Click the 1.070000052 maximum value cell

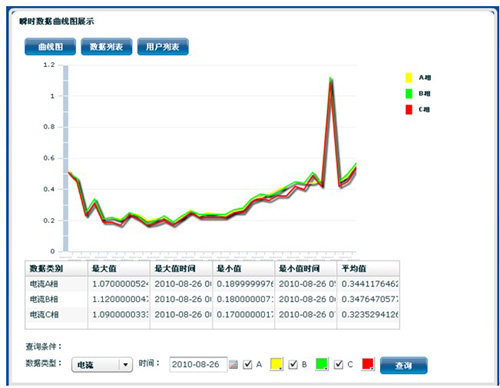(119, 284)
